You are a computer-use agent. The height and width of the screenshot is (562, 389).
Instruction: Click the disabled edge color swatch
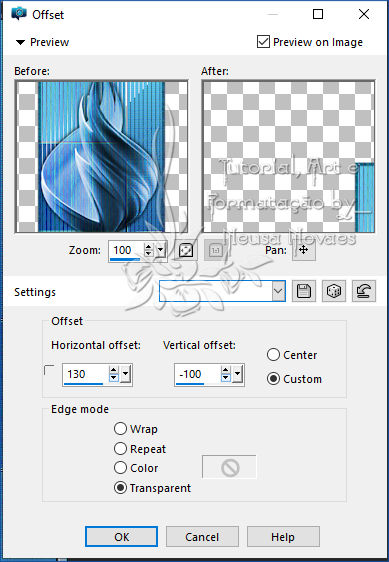pos(229,467)
